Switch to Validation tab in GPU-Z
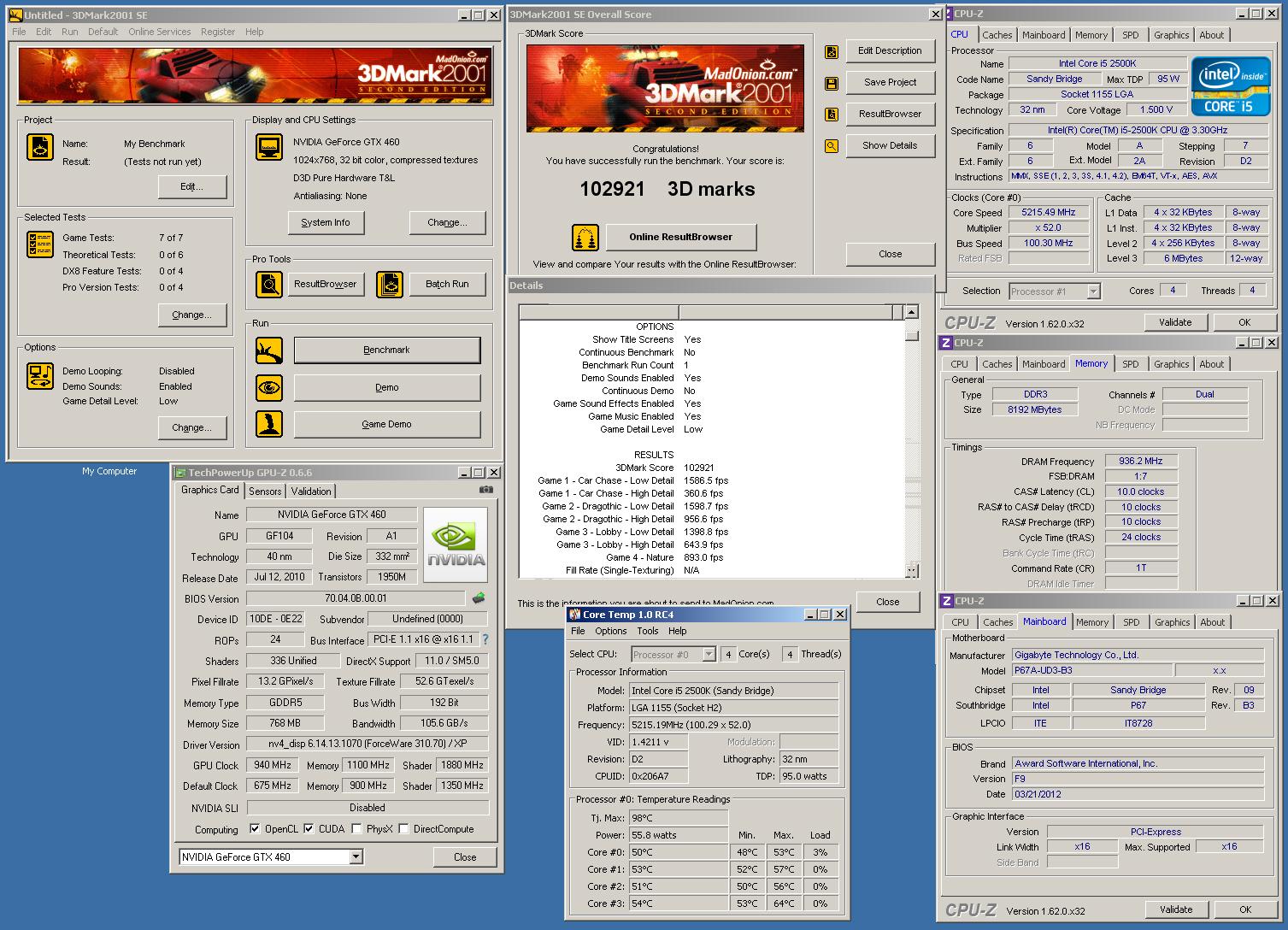Image resolution: width=1288 pixels, height=930 pixels. pyautogui.click(x=311, y=491)
